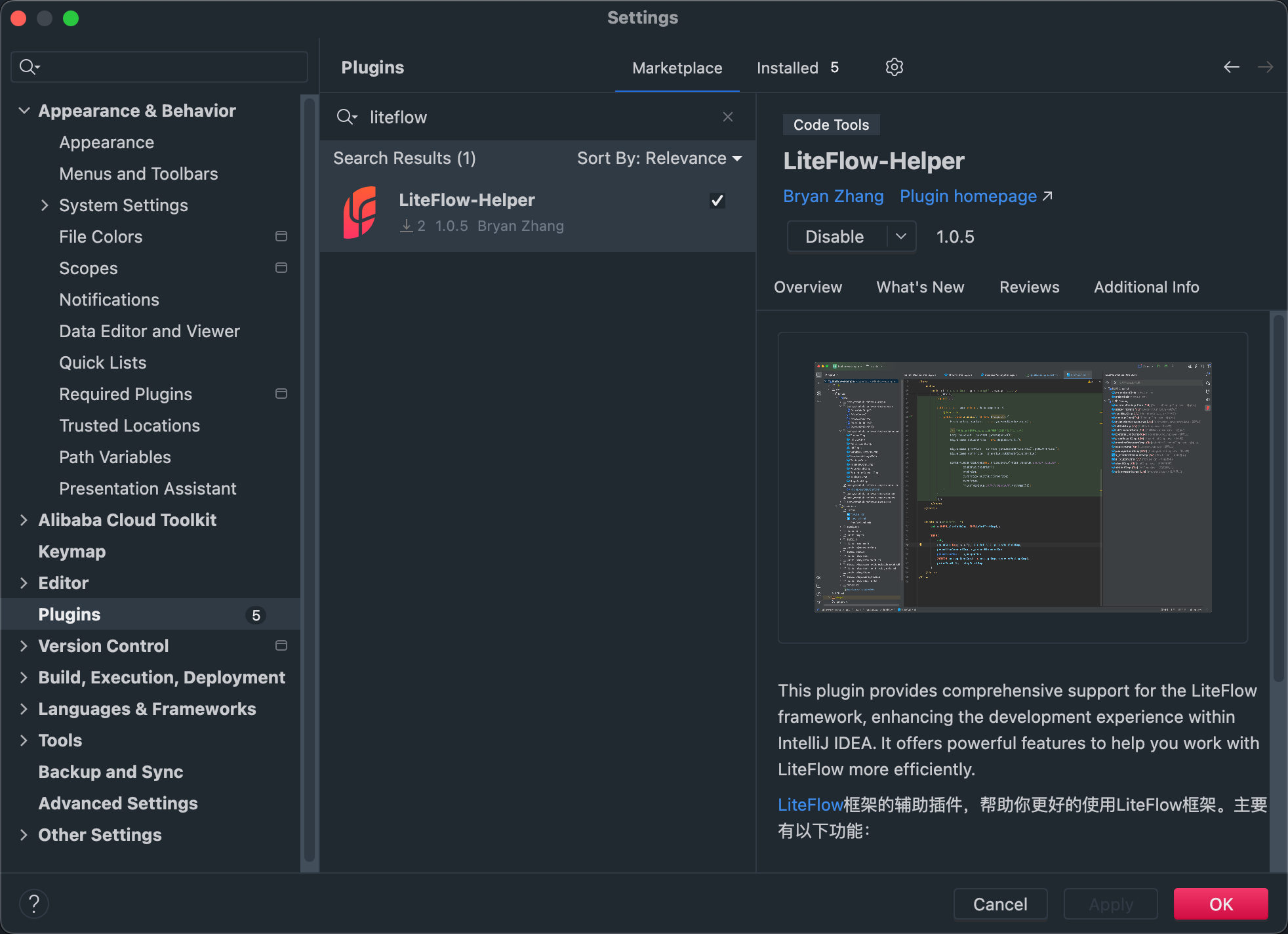Select File Colors settings

100,237
